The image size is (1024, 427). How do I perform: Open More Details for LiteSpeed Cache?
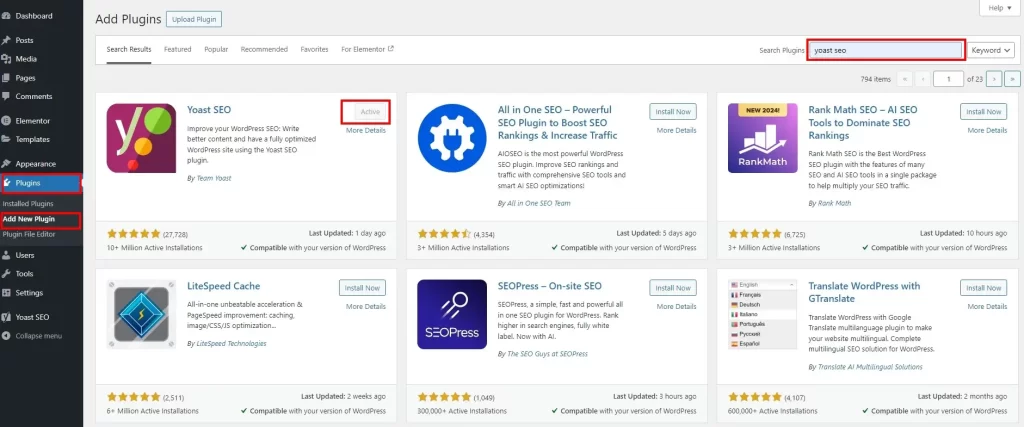pos(366,307)
